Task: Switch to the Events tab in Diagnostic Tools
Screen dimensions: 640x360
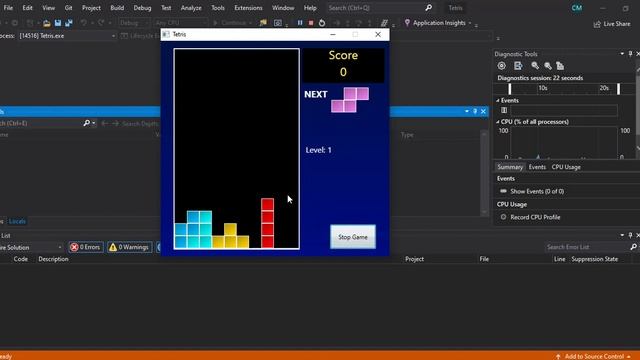Action: pyautogui.click(x=537, y=167)
